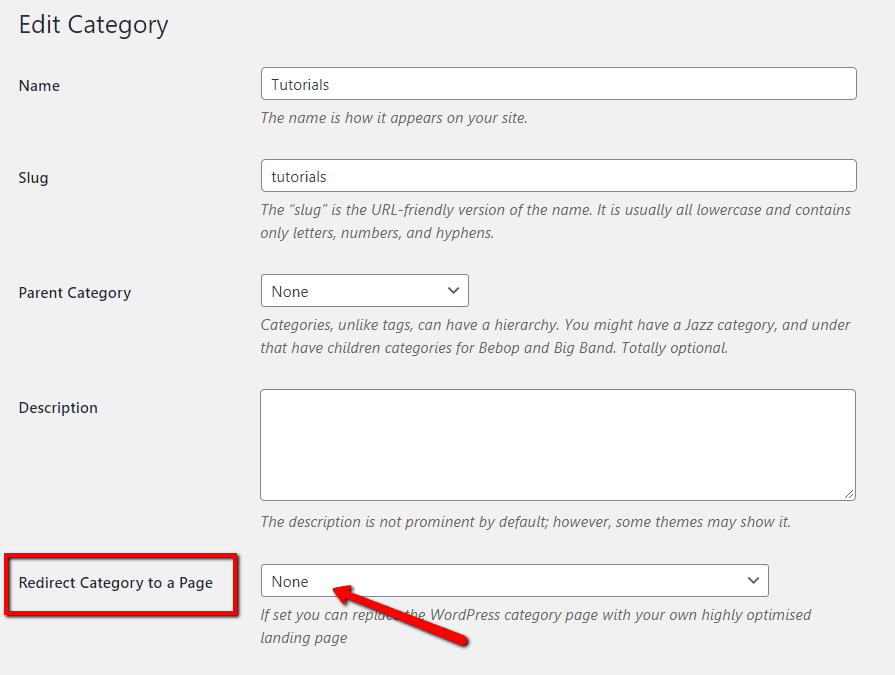Click the Description box resize handle
Screen dimensions: 895x675
[x=849, y=493]
